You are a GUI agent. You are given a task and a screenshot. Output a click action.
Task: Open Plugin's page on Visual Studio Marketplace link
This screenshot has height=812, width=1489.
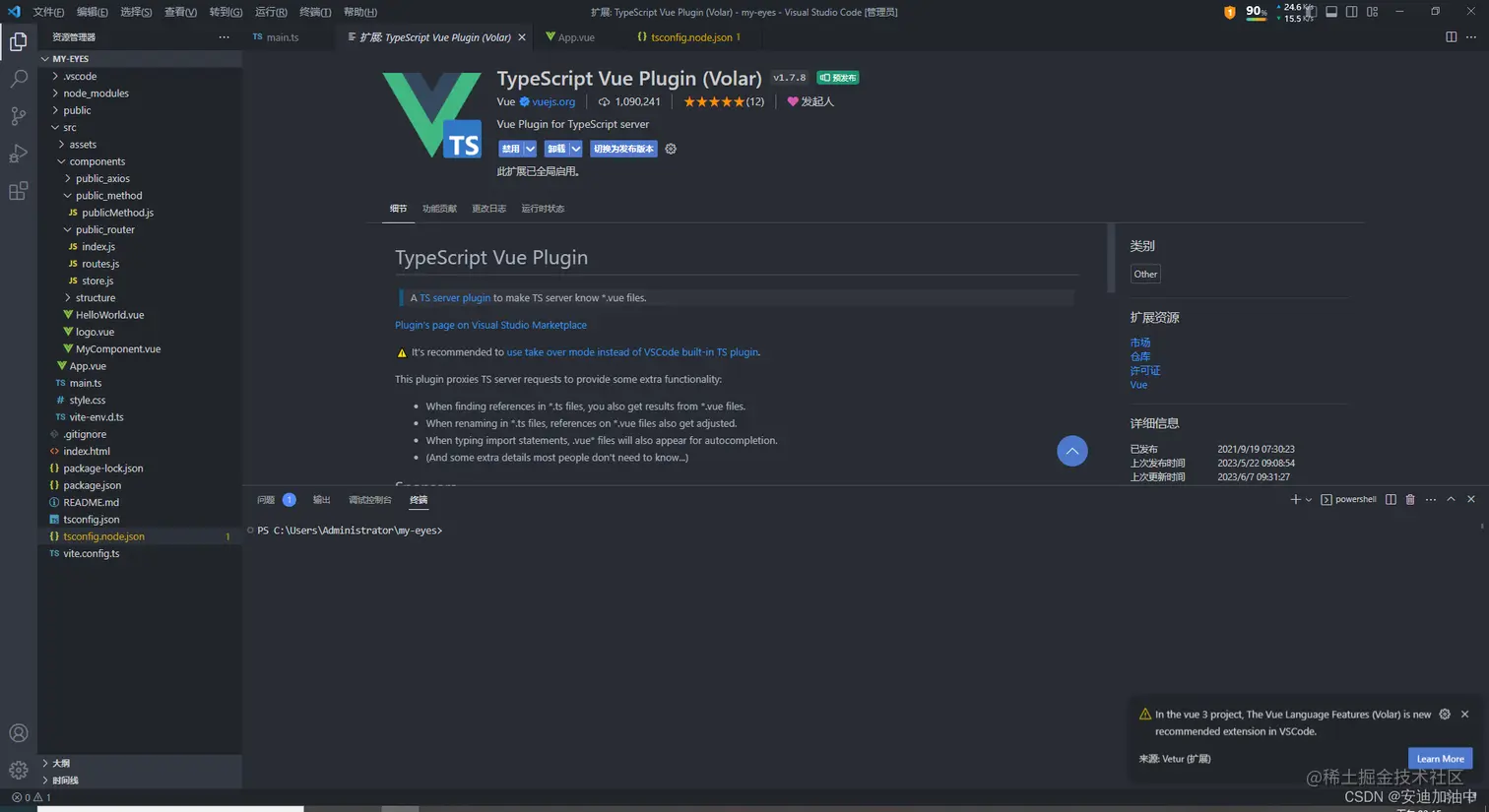(x=490, y=325)
